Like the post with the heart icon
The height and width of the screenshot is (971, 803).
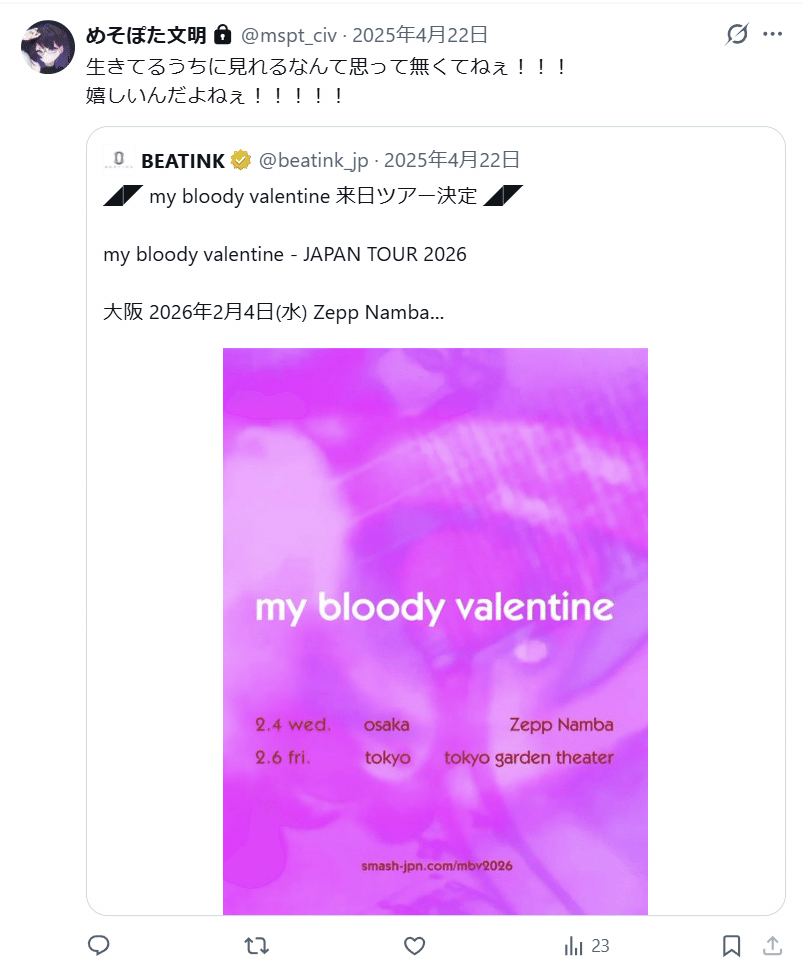click(x=414, y=945)
